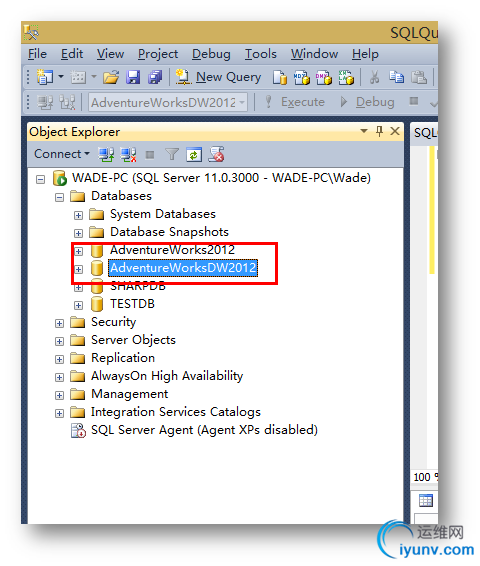Expand the AlwaysOn High Availability folder
Image resolution: width=480 pixels, height=566 pixels.
pos(59,378)
